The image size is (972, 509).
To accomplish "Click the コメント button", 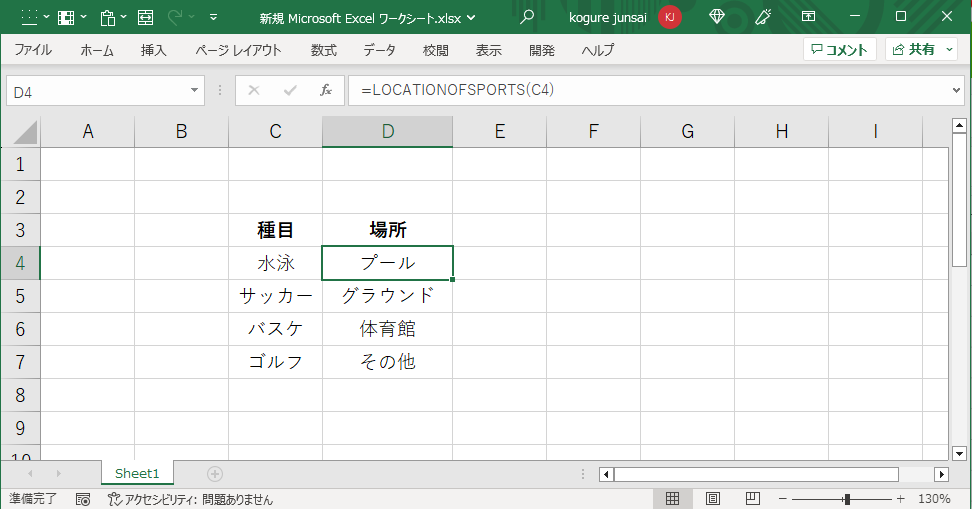I will tap(839, 50).
